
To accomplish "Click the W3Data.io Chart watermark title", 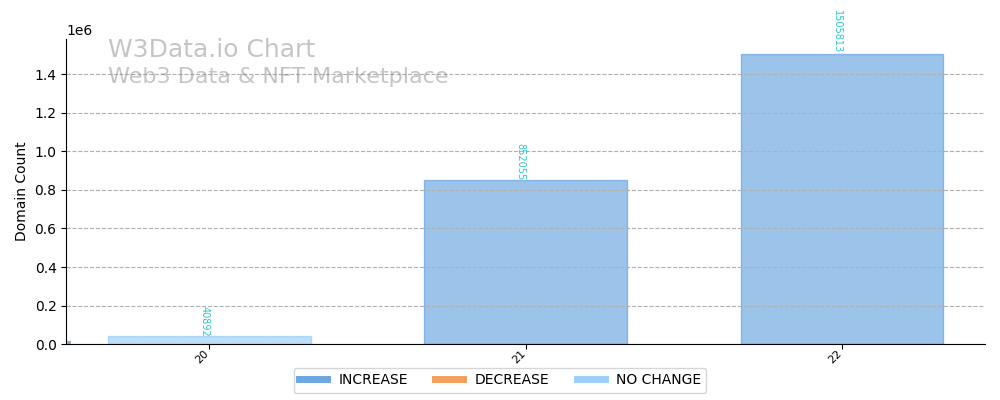I will [211, 50].
